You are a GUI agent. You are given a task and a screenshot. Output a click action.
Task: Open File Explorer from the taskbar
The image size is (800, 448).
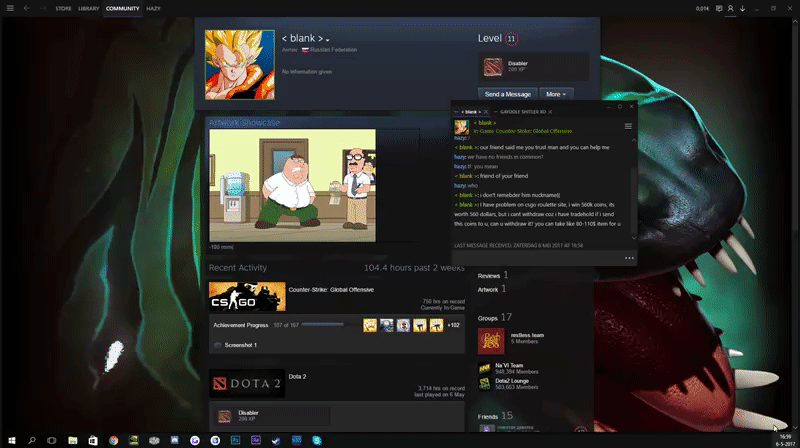click(x=72, y=440)
